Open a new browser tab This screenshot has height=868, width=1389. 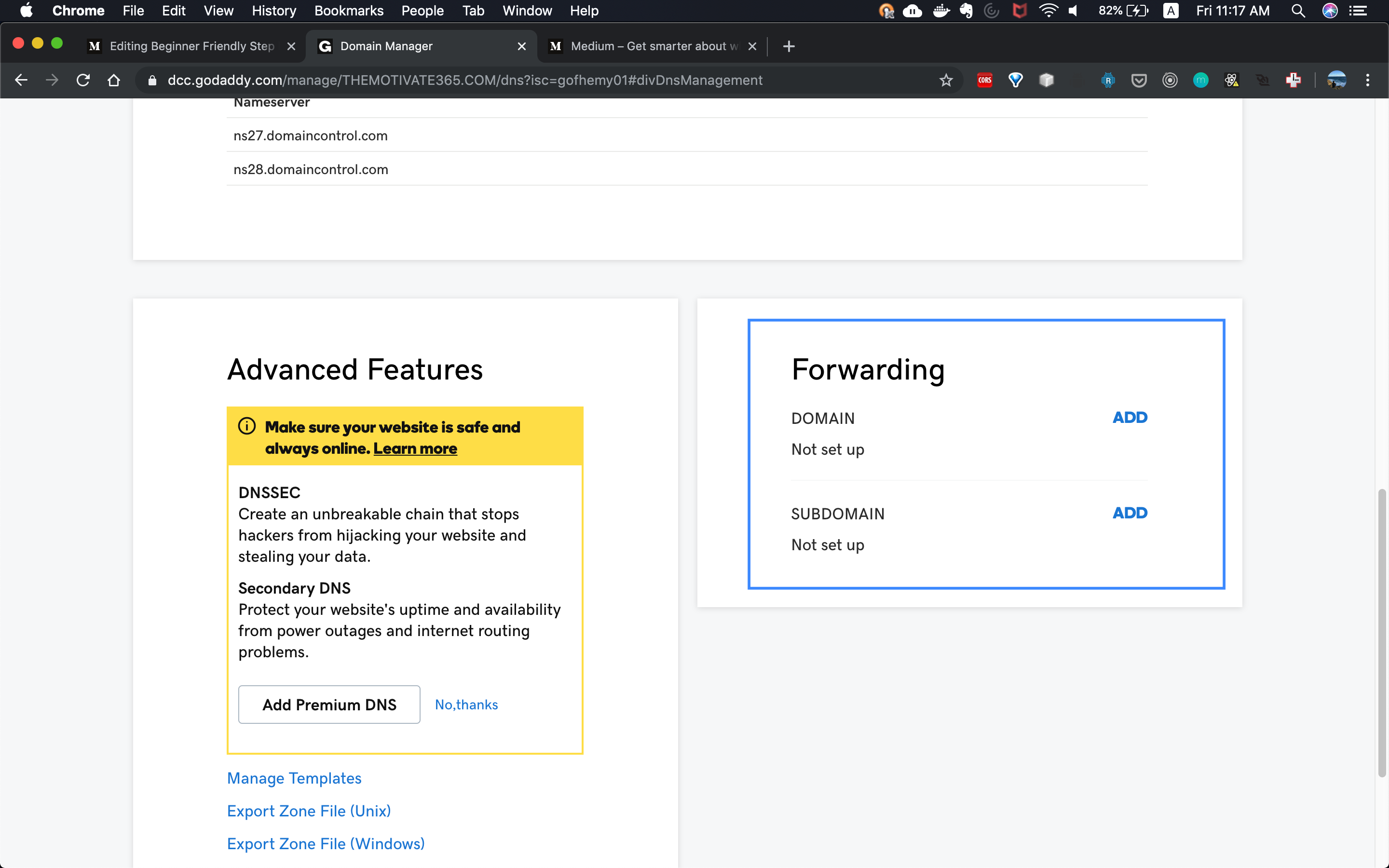(x=789, y=46)
